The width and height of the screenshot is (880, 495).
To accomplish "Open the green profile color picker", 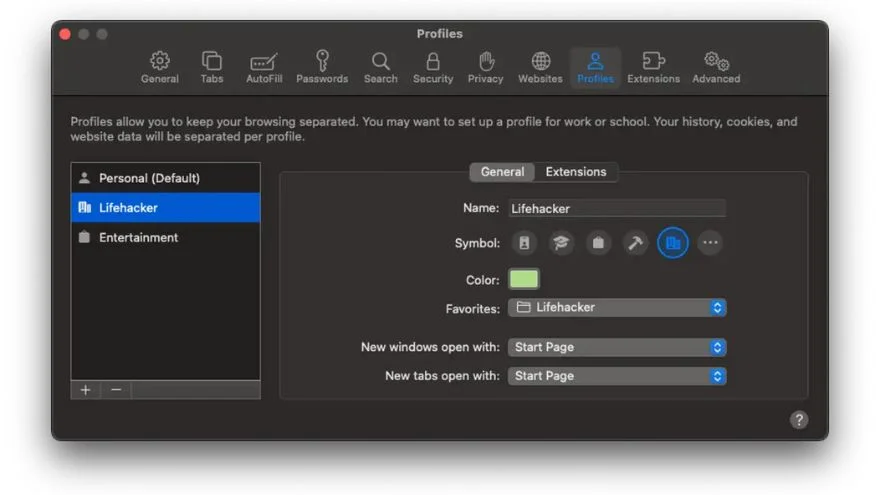I will [x=524, y=280].
